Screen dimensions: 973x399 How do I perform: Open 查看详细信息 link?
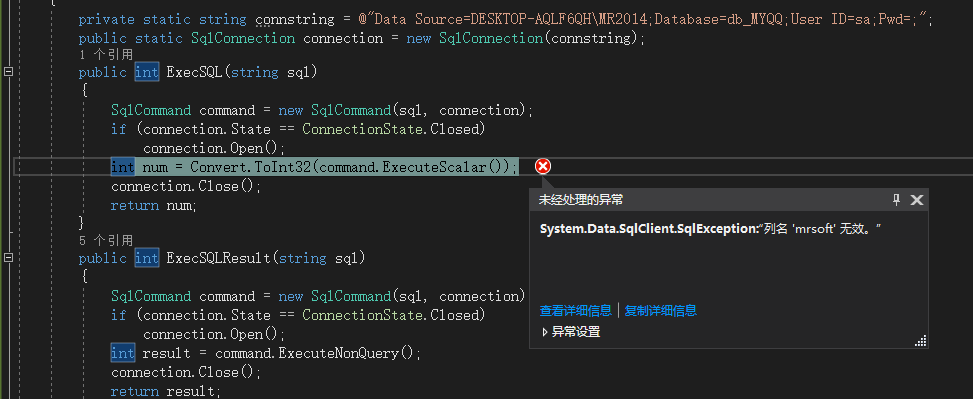[x=575, y=310]
